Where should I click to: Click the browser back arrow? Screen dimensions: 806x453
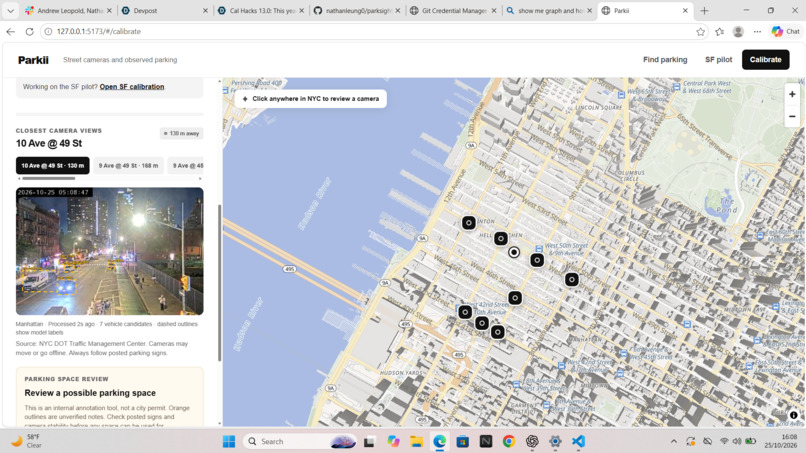pos(10,31)
